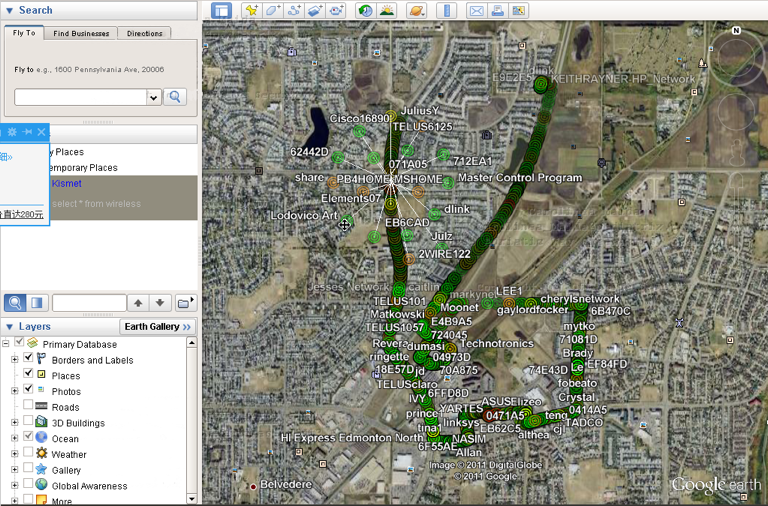
Task: Select the Temporary Places item
Action: pos(83,168)
